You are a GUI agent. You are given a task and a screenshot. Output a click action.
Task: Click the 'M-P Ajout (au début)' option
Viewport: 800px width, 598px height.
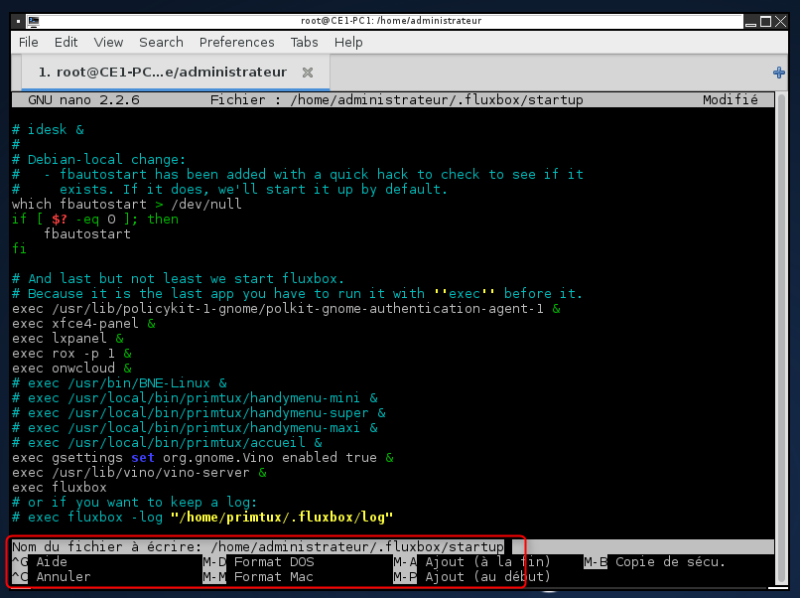[x=472, y=577]
